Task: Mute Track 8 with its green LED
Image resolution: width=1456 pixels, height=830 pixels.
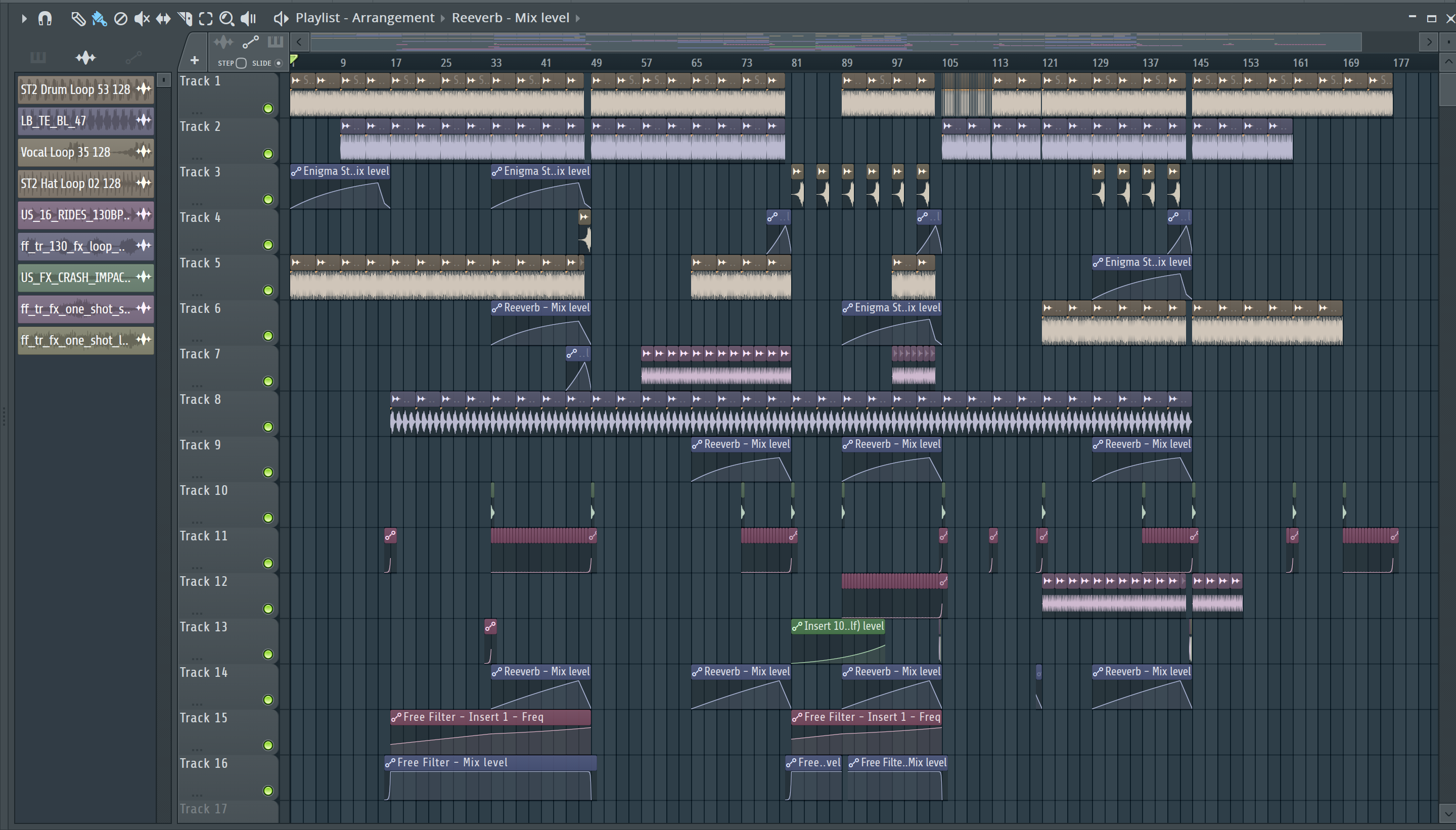Action: coord(268,427)
